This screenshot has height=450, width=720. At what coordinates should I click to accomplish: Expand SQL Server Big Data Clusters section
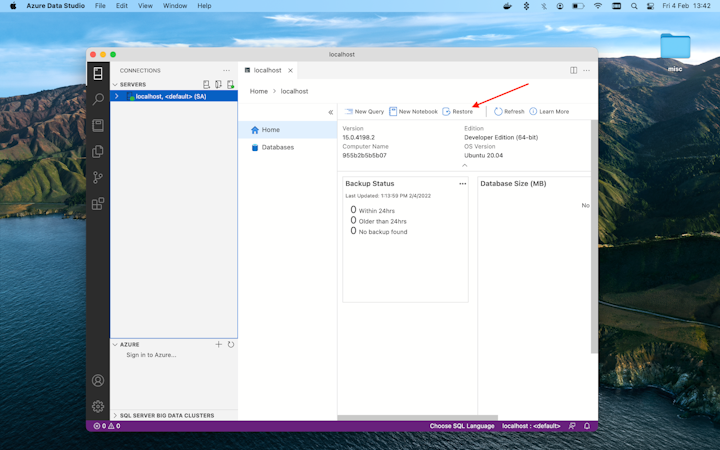[115, 415]
